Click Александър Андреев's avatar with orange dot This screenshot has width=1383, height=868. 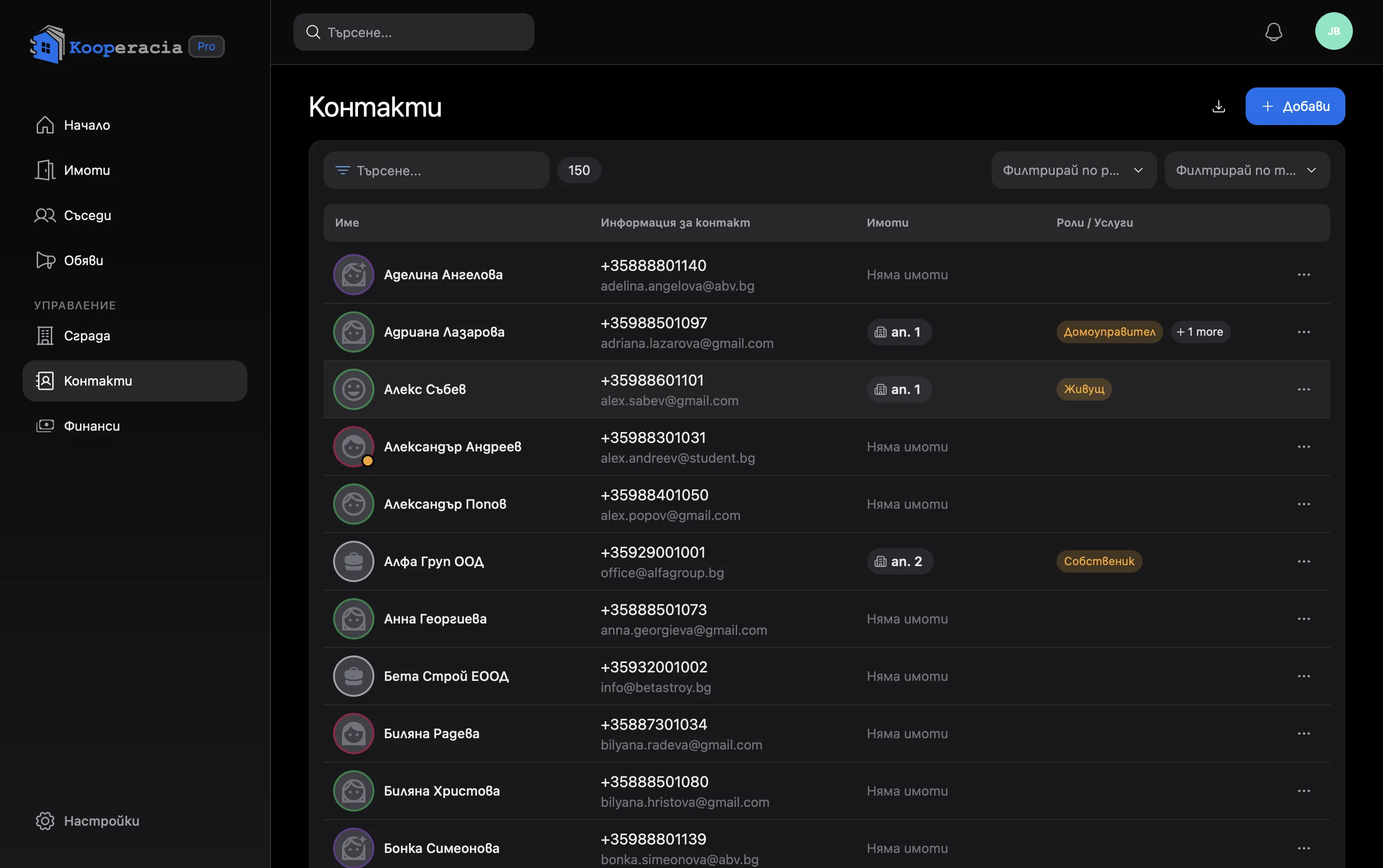[x=354, y=447]
